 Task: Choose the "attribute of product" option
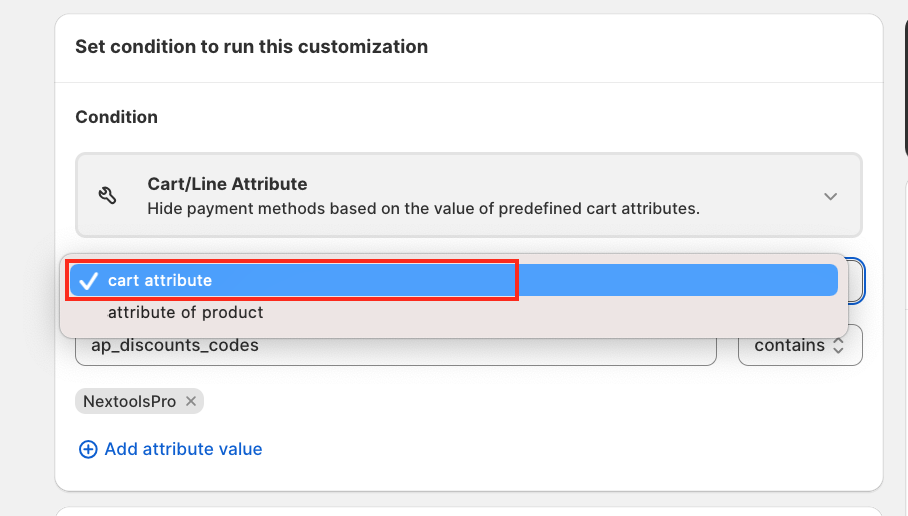pyautogui.click(x=185, y=312)
